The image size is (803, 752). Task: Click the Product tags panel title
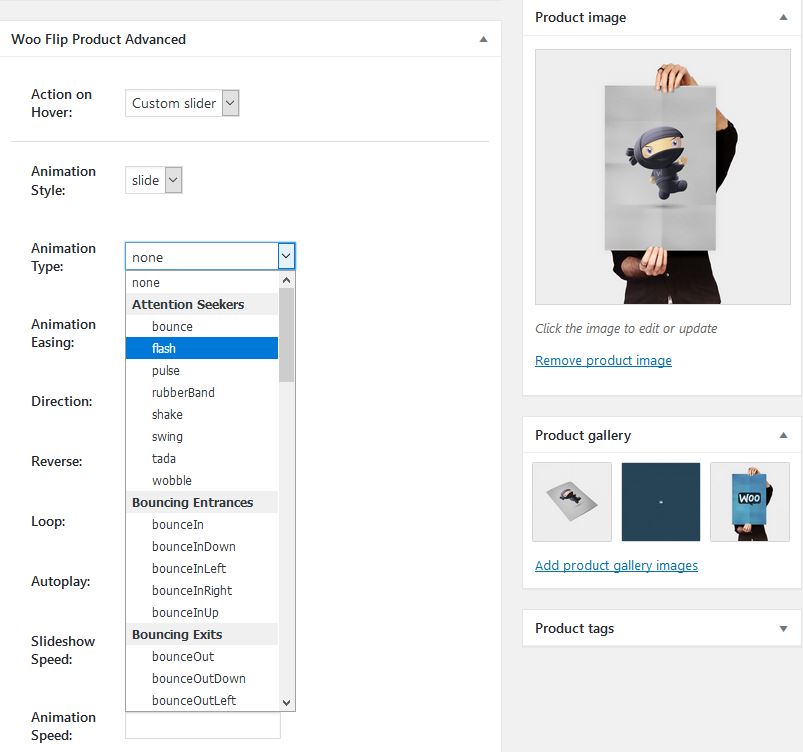point(574,629)
